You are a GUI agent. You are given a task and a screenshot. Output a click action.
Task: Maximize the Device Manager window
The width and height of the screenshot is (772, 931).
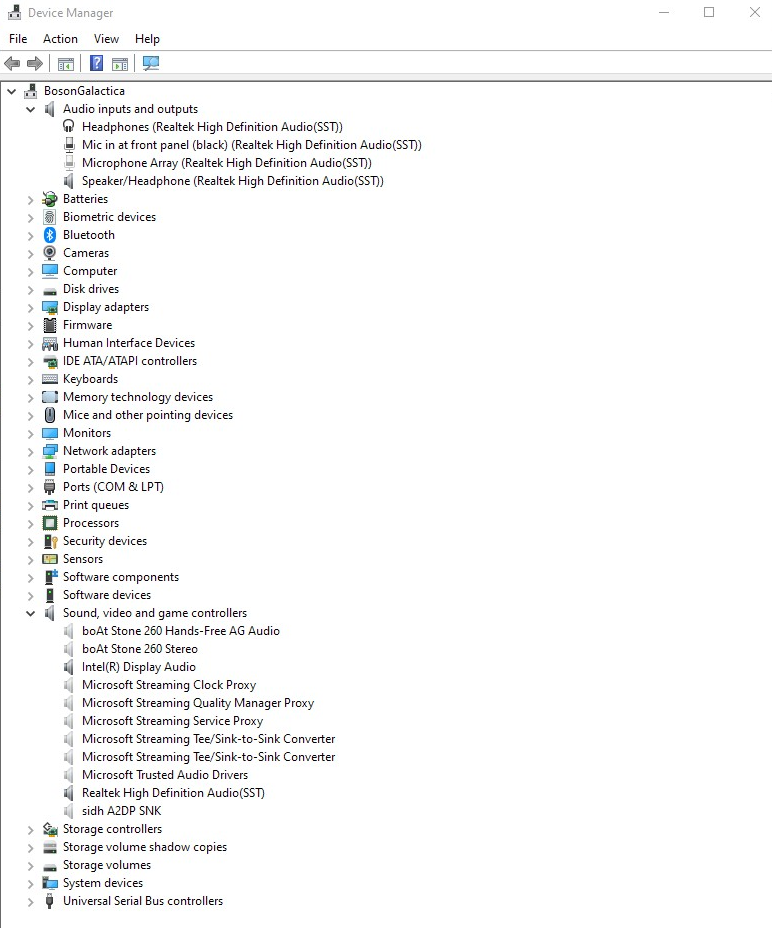tap(709, 12)
